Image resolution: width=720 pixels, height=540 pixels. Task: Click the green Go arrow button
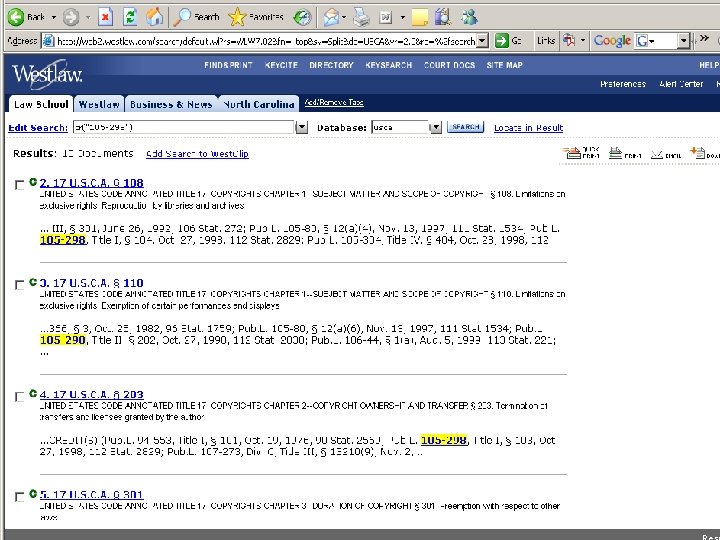tap(502, 41)
